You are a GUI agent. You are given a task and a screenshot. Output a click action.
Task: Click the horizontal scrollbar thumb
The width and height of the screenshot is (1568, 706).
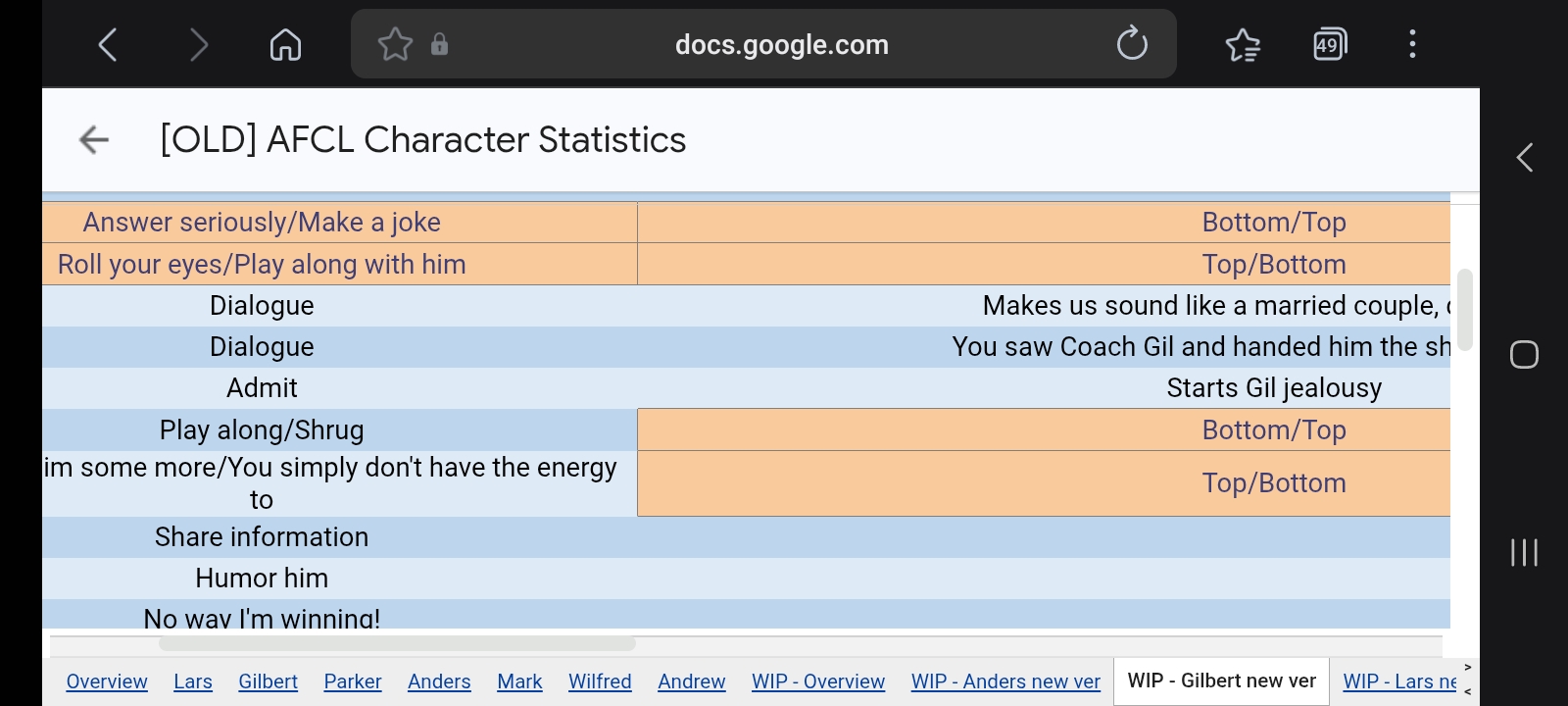tap(397, 644)
